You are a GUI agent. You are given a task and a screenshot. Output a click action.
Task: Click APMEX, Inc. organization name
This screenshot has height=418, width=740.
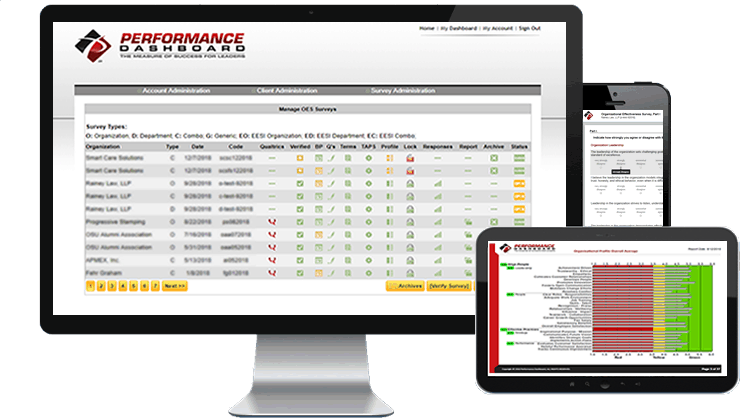(102, 260)
